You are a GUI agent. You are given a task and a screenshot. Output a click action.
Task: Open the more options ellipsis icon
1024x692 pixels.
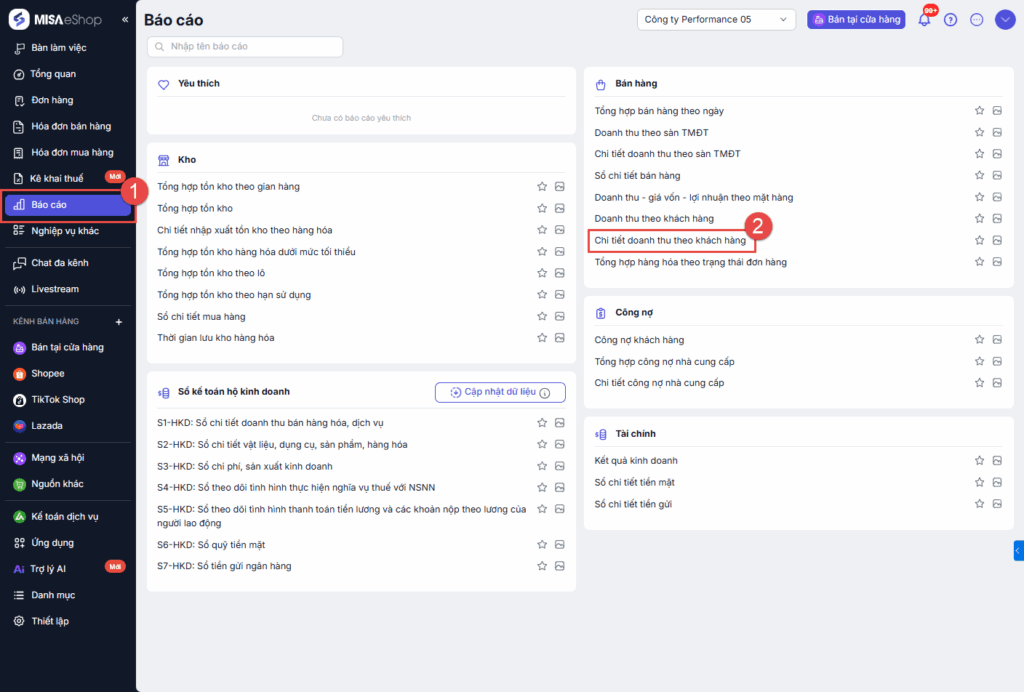click(977, 20)
